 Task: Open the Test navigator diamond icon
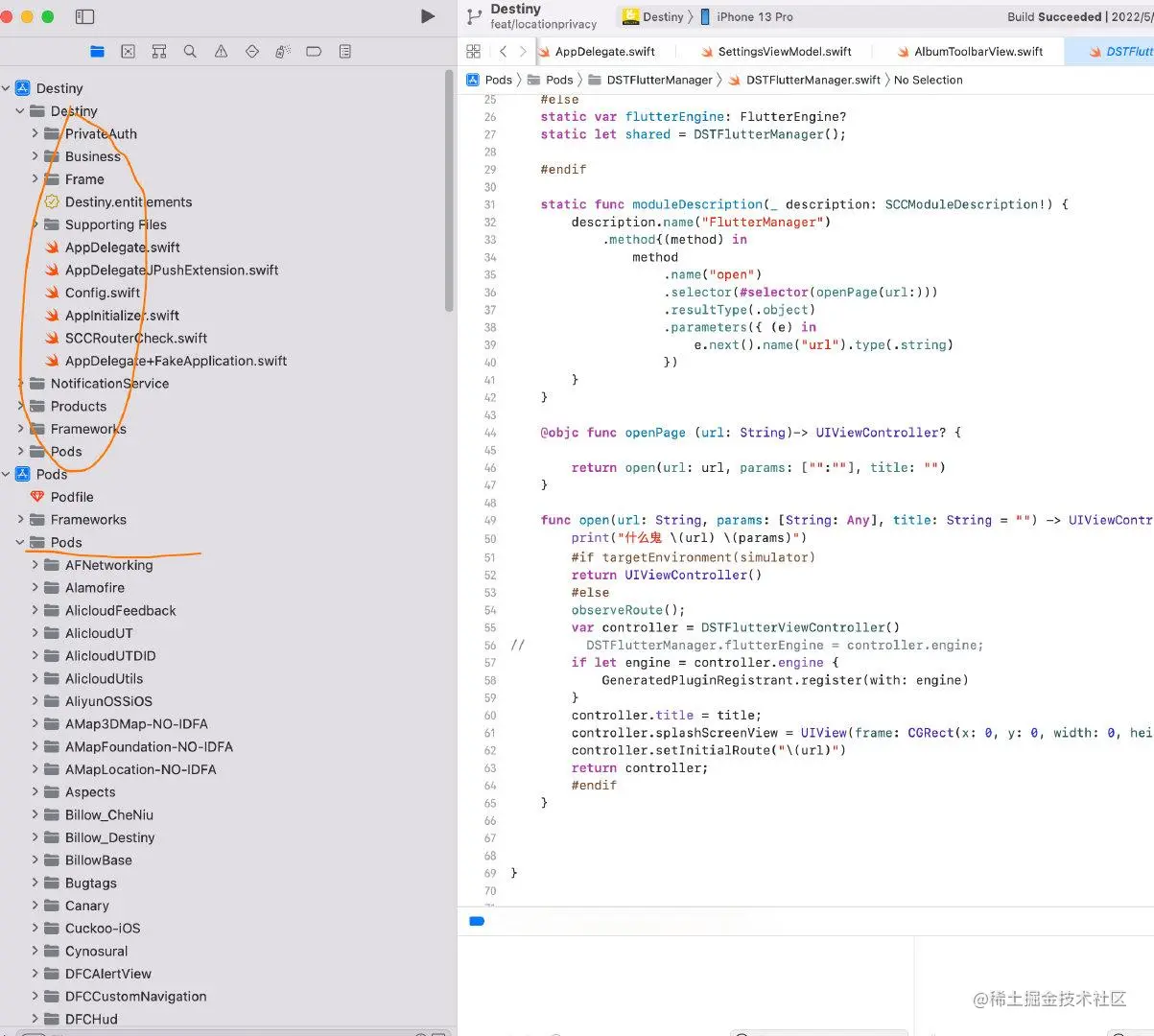click(x=252, y=52)
